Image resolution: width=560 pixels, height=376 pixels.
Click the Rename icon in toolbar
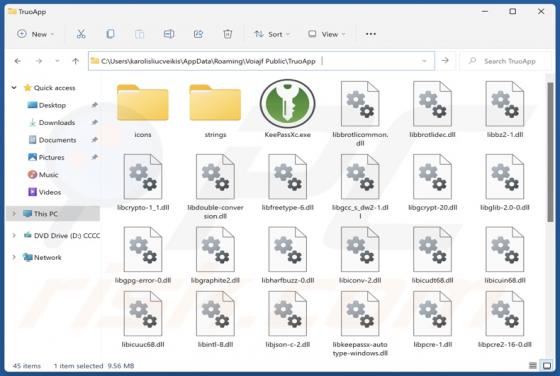pos(169,34)
